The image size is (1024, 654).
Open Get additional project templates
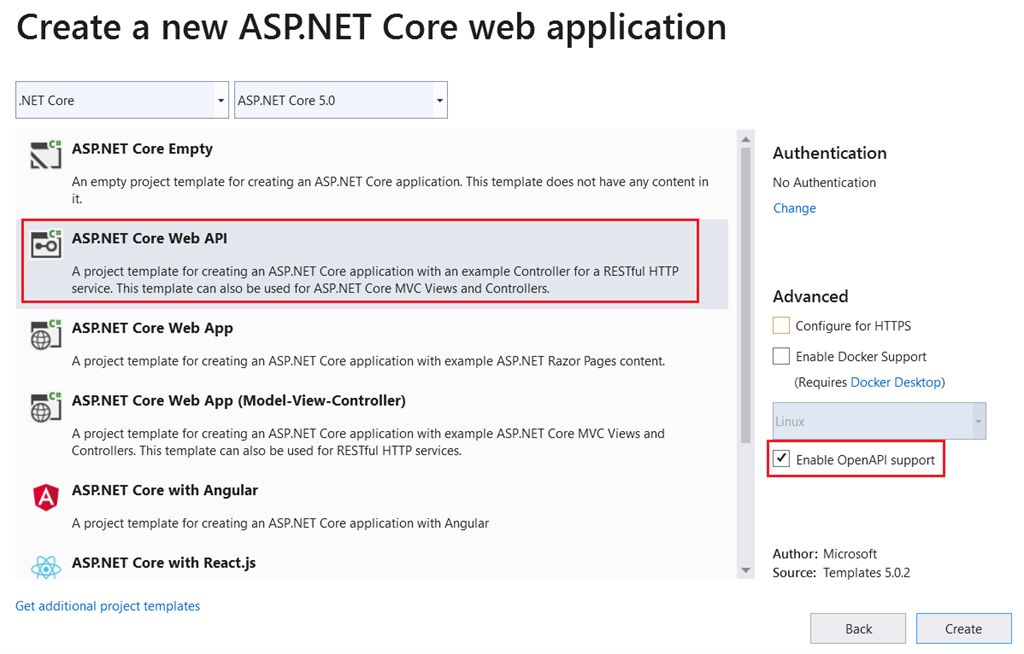pos(107,605)
